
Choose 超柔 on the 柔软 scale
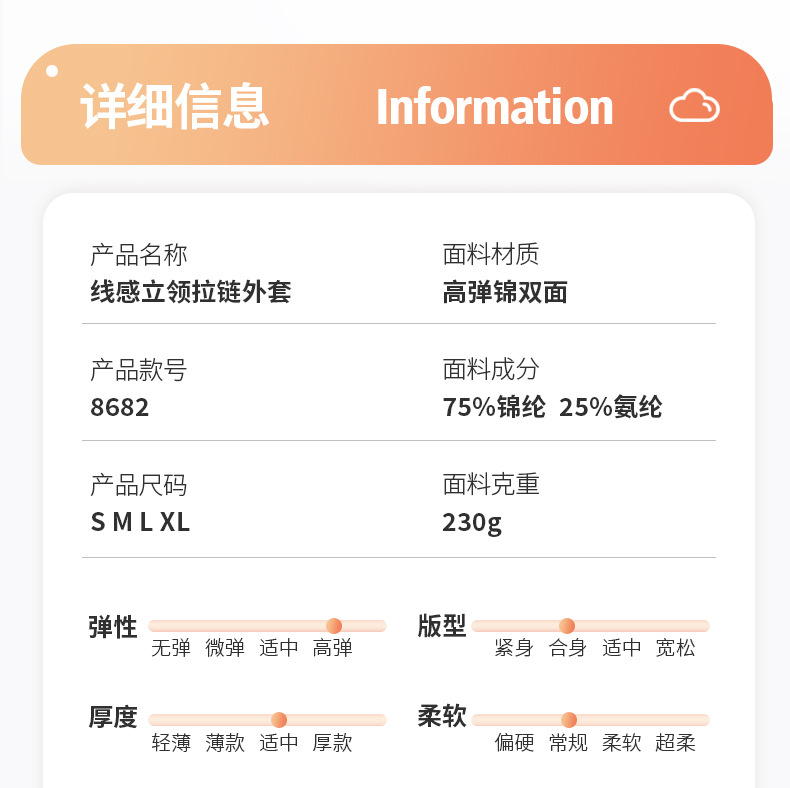coord(675,743)
